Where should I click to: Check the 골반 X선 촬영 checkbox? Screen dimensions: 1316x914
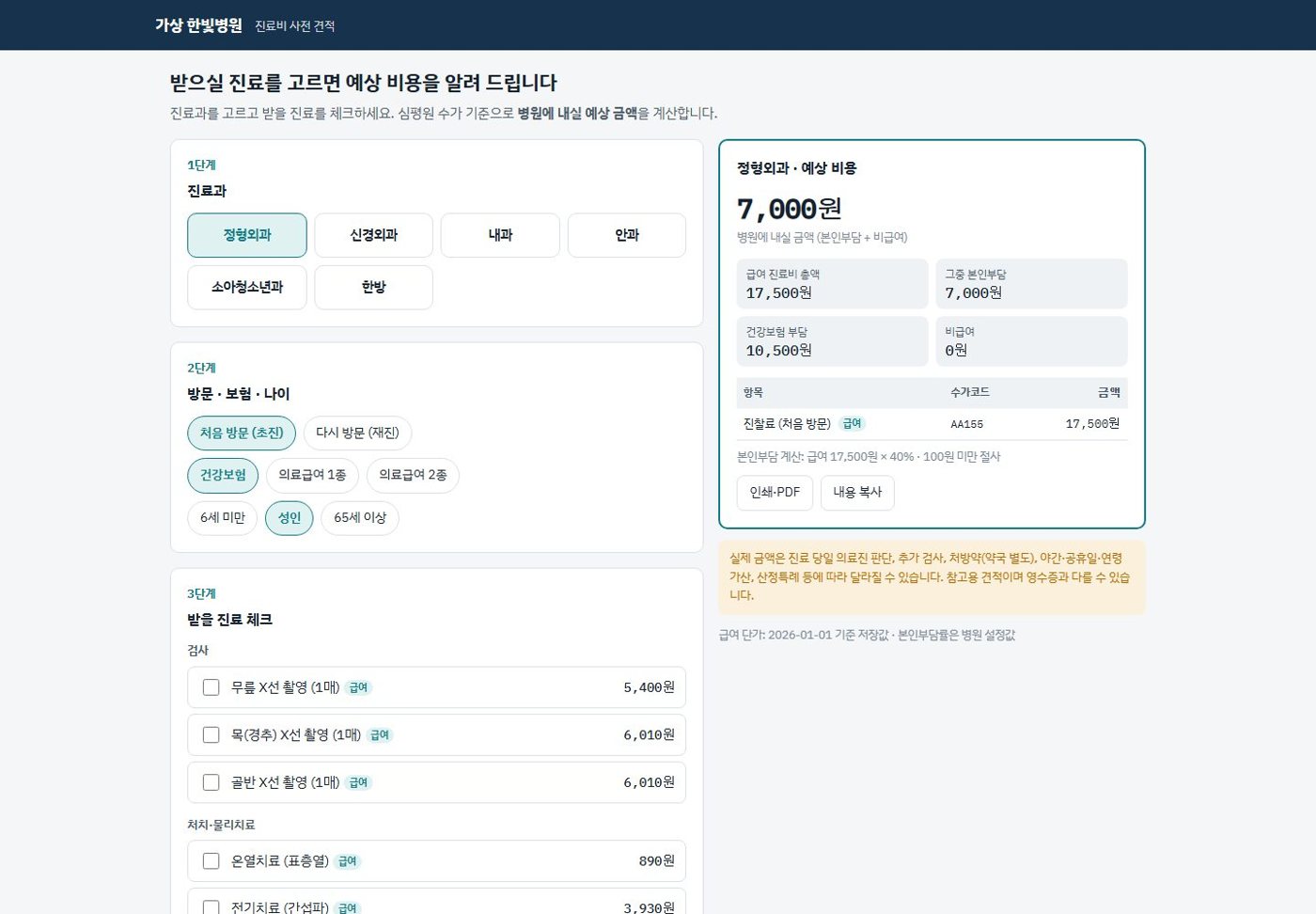coord(211,782)
